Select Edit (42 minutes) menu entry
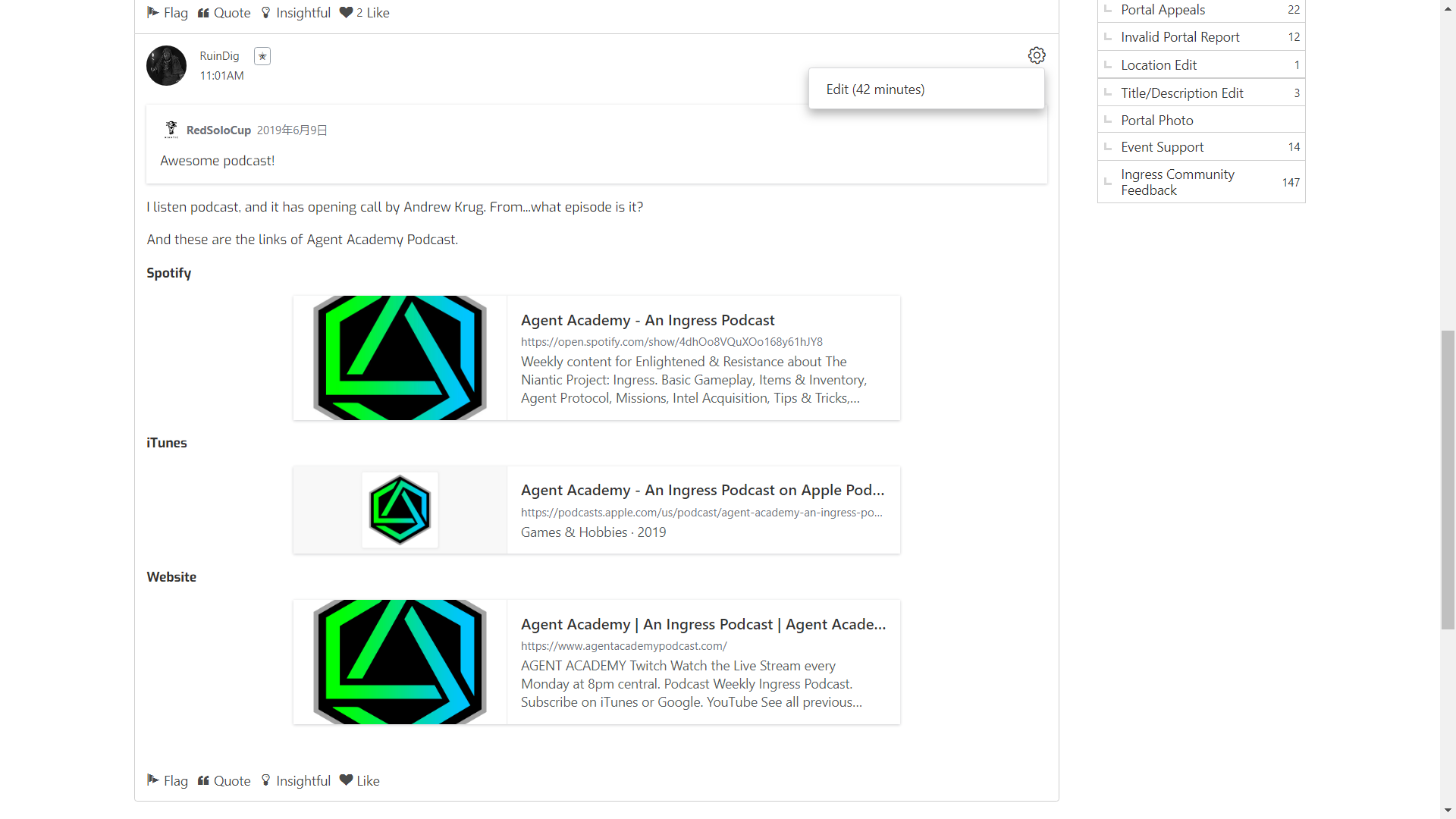Image resolution: width=1456 pixels, height=819 pixels. click(875, 89)
